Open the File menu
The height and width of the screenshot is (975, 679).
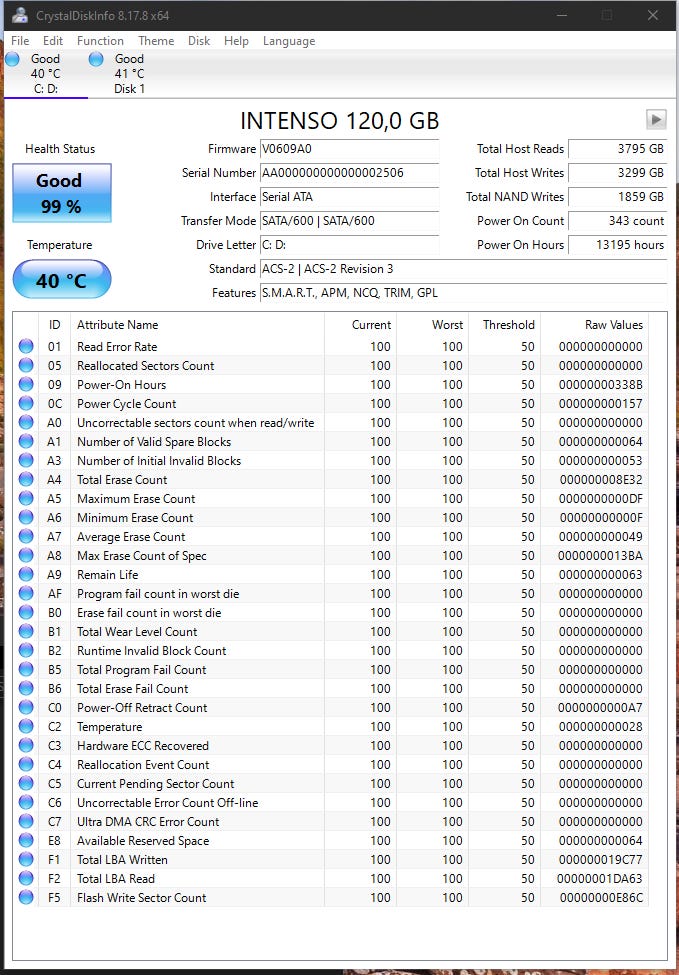(20, 41)
